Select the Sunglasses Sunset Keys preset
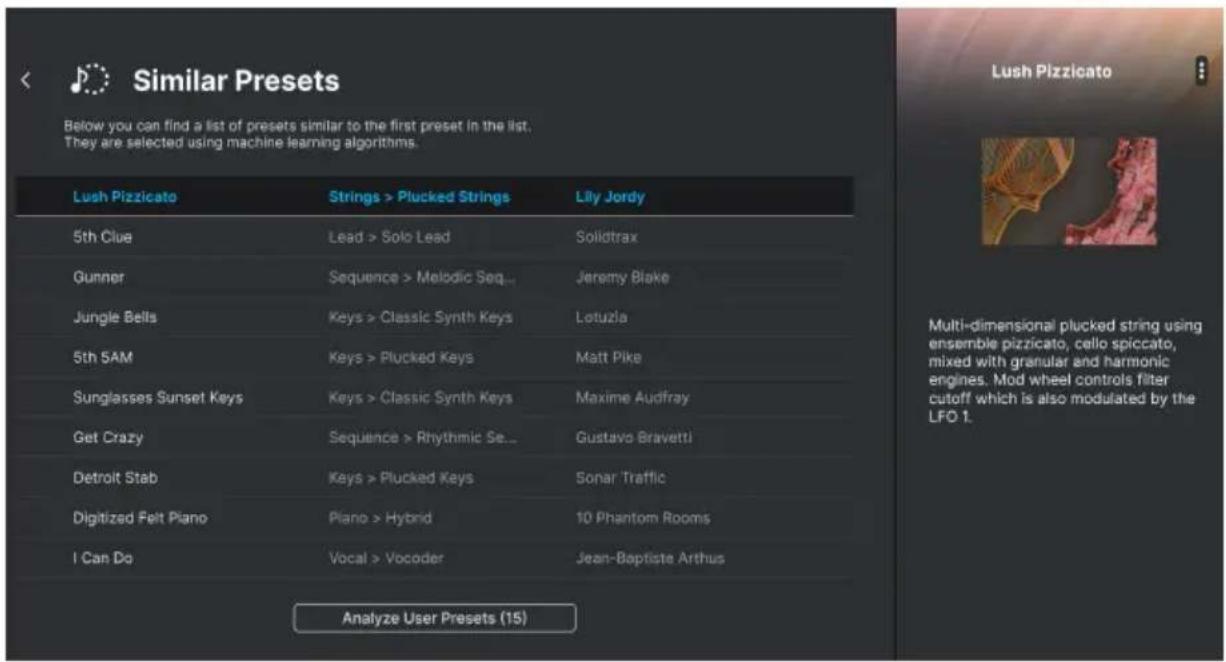 coord(435,397)
